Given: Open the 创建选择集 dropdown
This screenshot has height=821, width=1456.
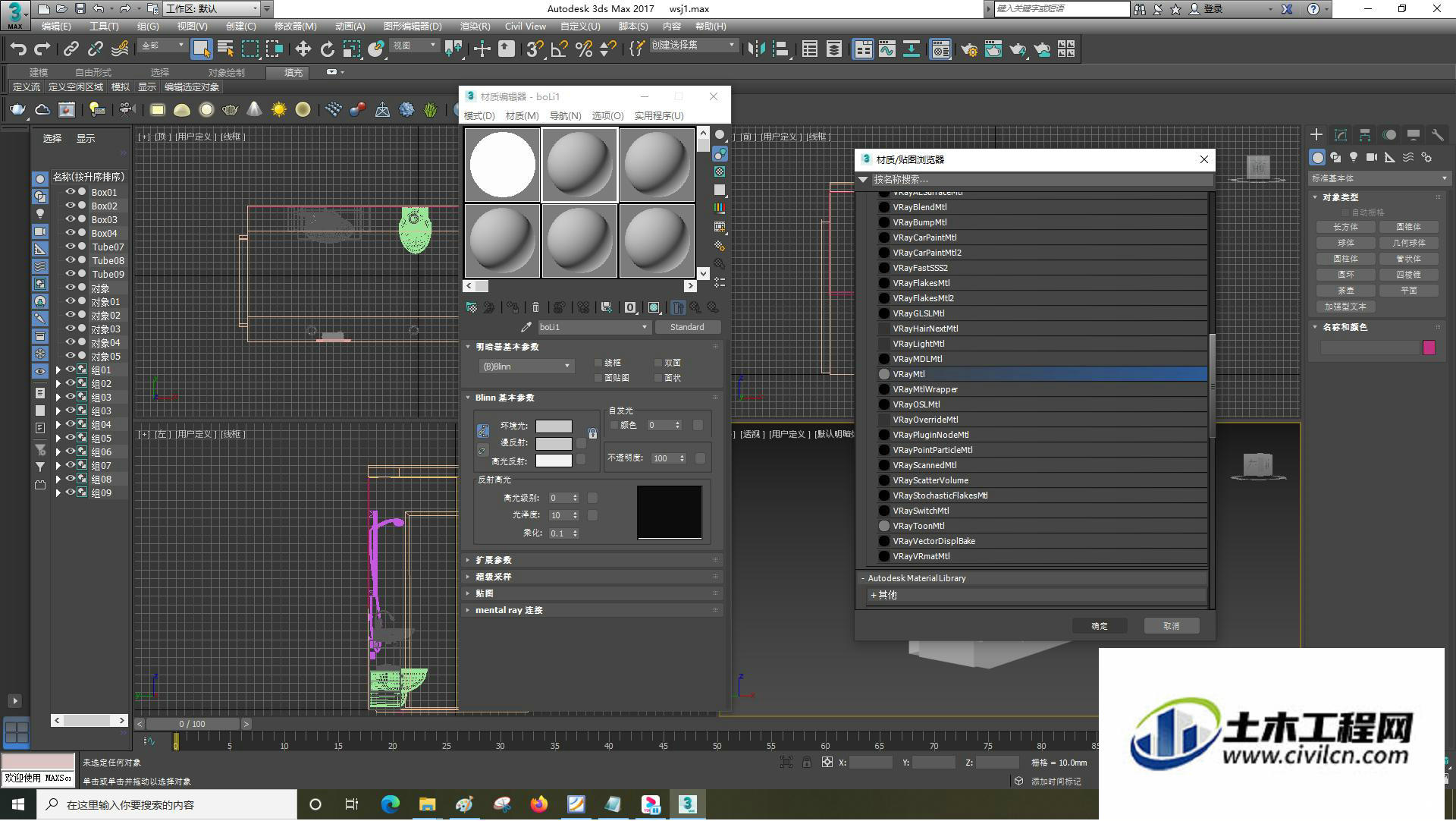Looking at the screenshot, I should point(693,46).
